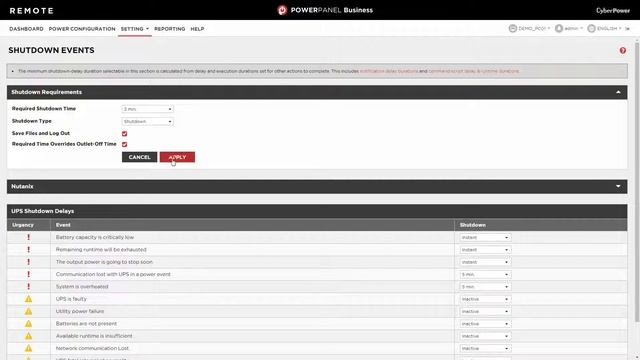Open the Setting menu
This screenshot has width=640, height=360.
(x=135, y=29)
